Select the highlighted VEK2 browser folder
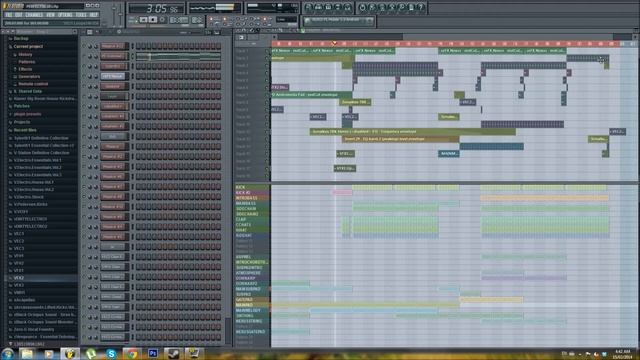Viewport: 640px width, 360px height. click(x=41, y=278)
